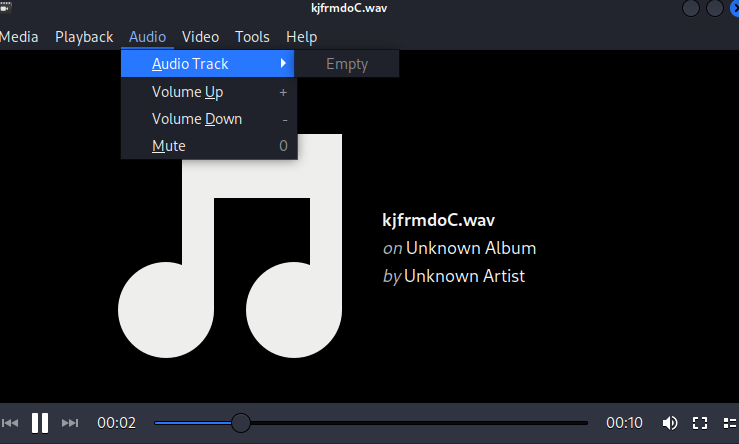Toggle fullscreen mode icon
The width and height of the screenshot is (739, 444).
click(700, 423)
